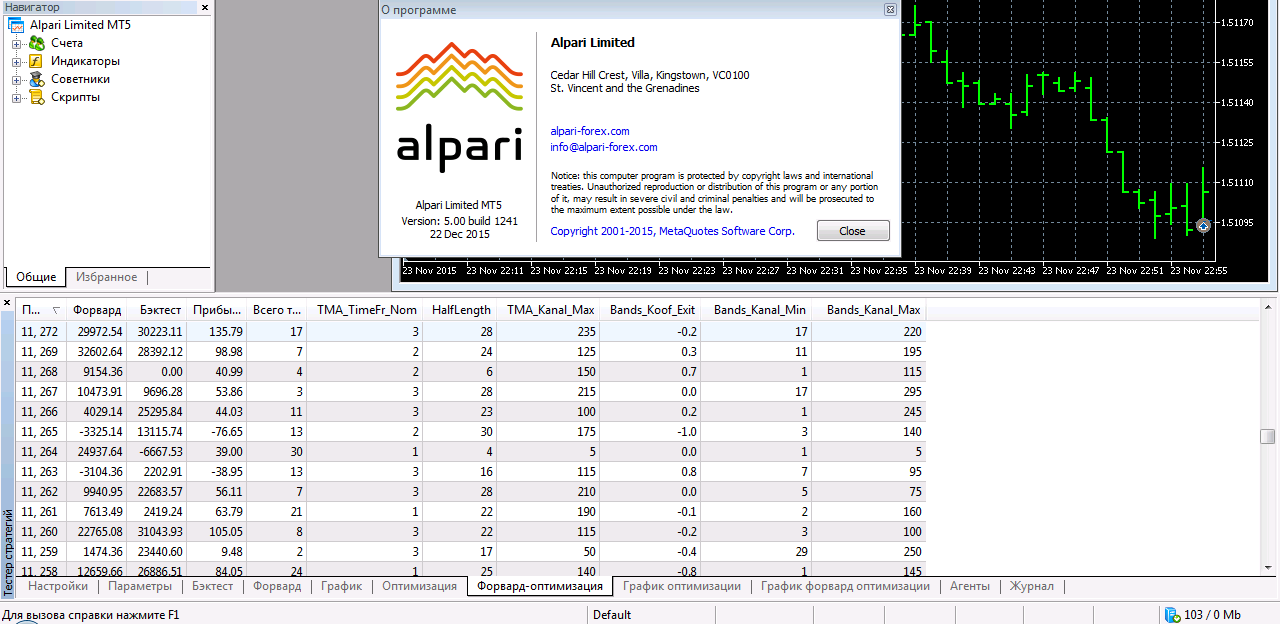Image resolution: width=1280 pixels, height=624 pixels.
Task: Click the Close button in About dialog
Action: click(x=853, y=231)
